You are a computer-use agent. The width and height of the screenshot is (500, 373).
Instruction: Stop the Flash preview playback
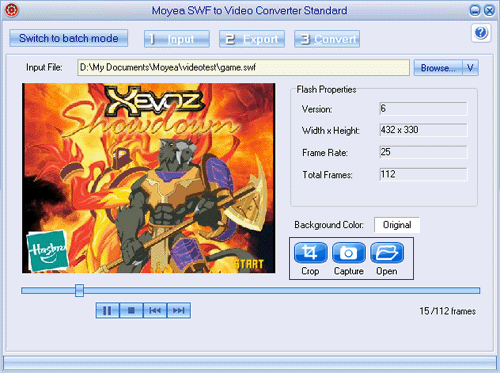tap(131, 311)
